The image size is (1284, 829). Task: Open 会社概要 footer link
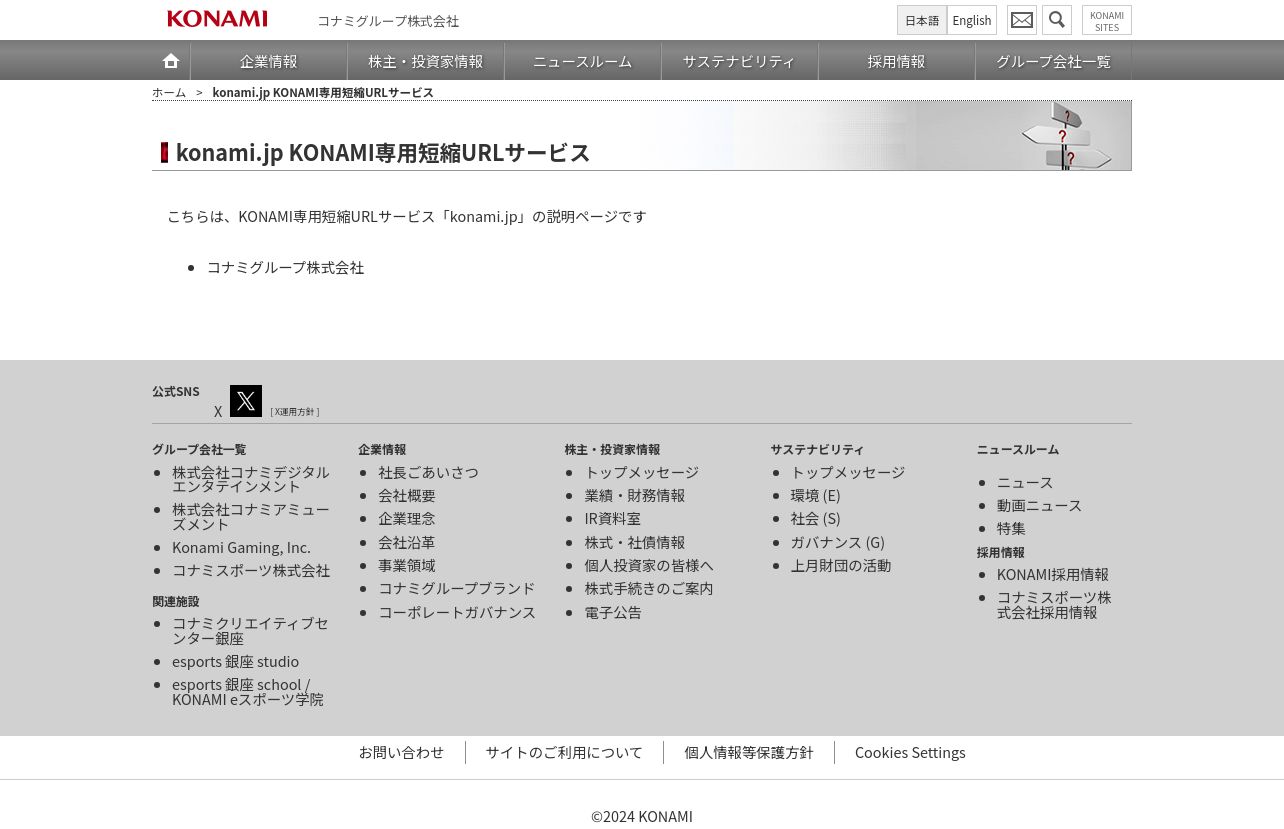(407, 495)
